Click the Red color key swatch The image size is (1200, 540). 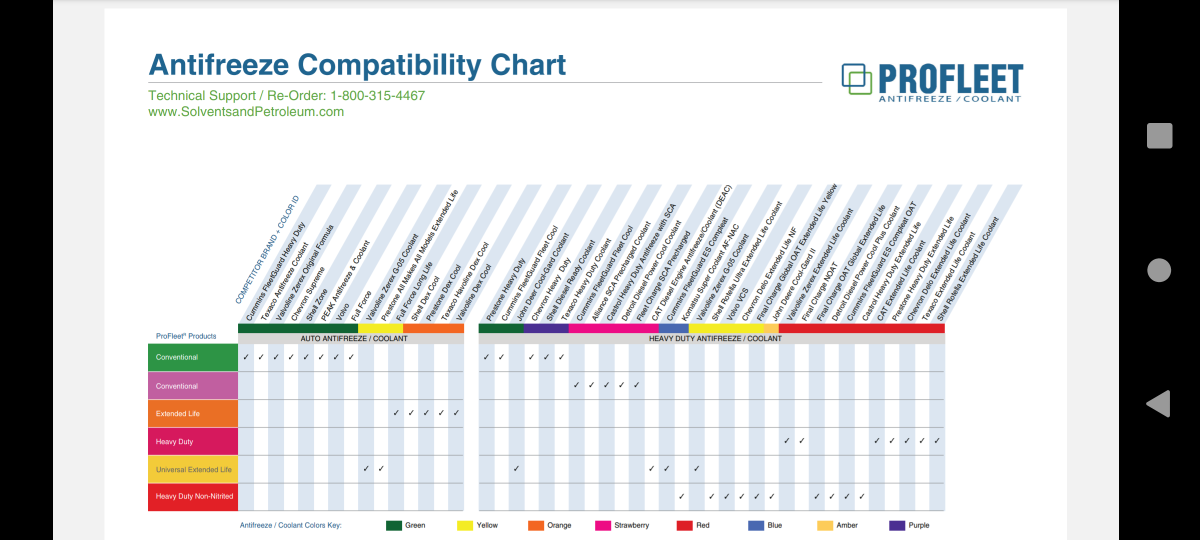[x=685, y=525]
